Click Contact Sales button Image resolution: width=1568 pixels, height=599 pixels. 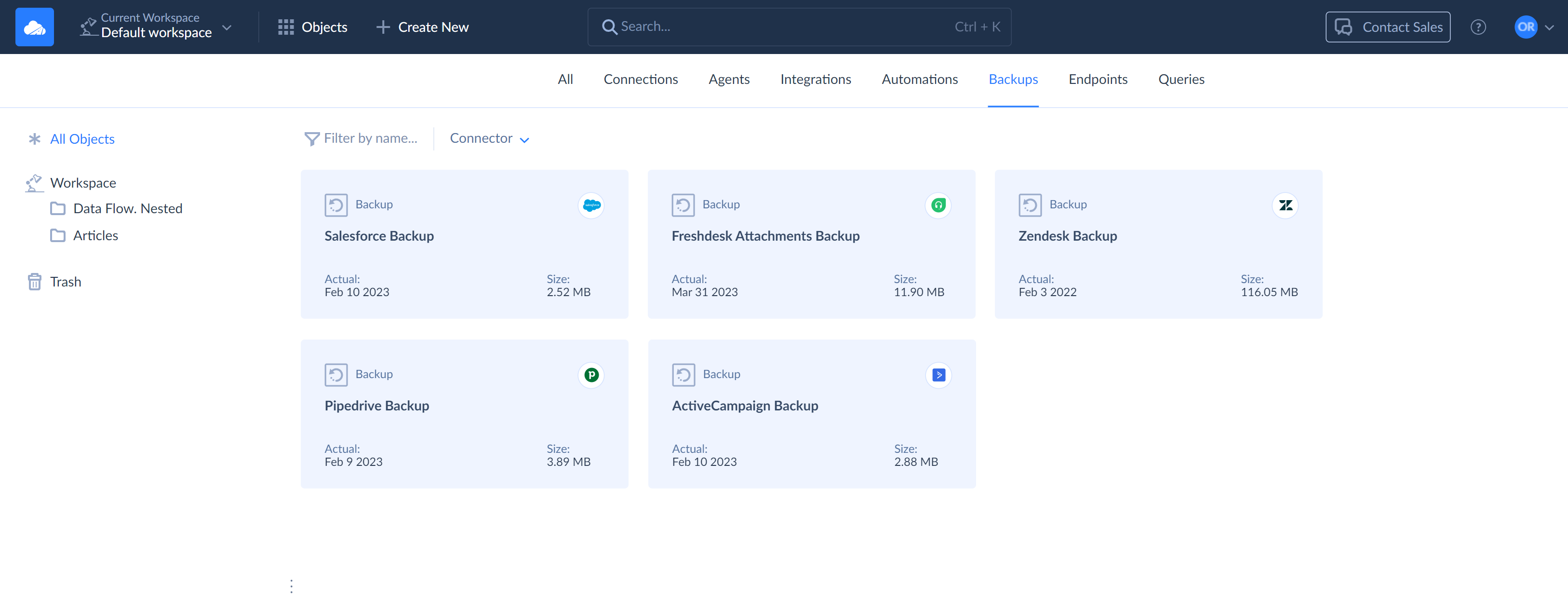1387,27
